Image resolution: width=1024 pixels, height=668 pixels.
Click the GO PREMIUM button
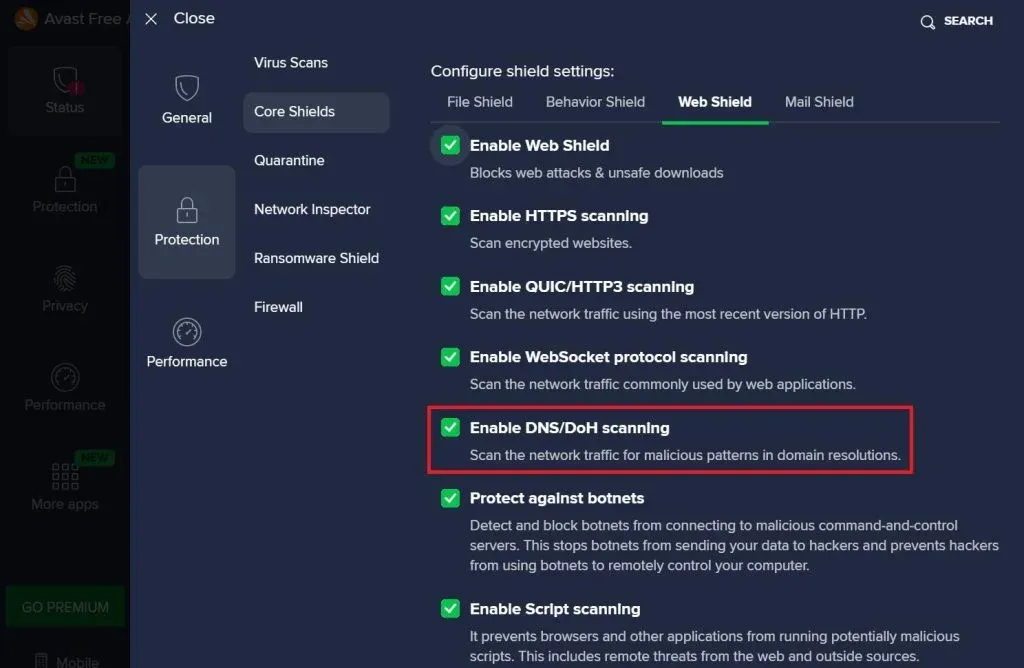pos(66,607)
